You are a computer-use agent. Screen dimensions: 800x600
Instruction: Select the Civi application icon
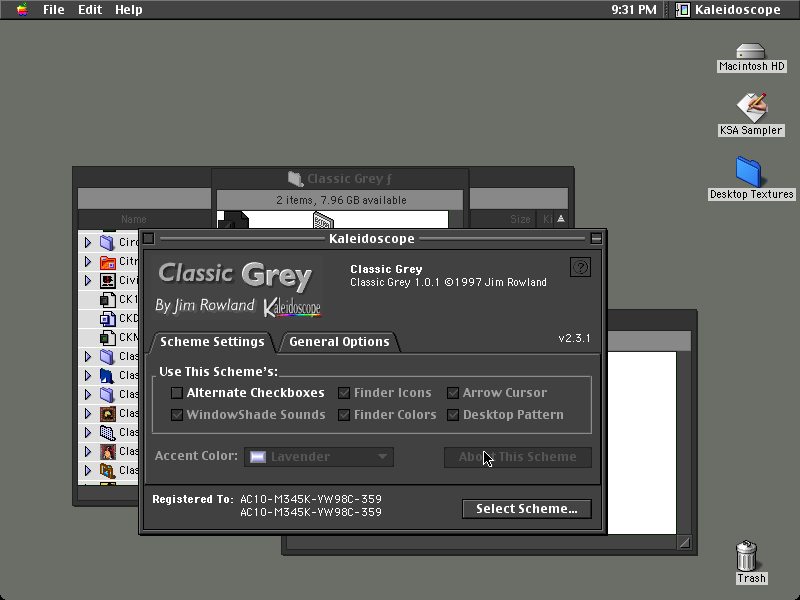[x=107, y=280]
